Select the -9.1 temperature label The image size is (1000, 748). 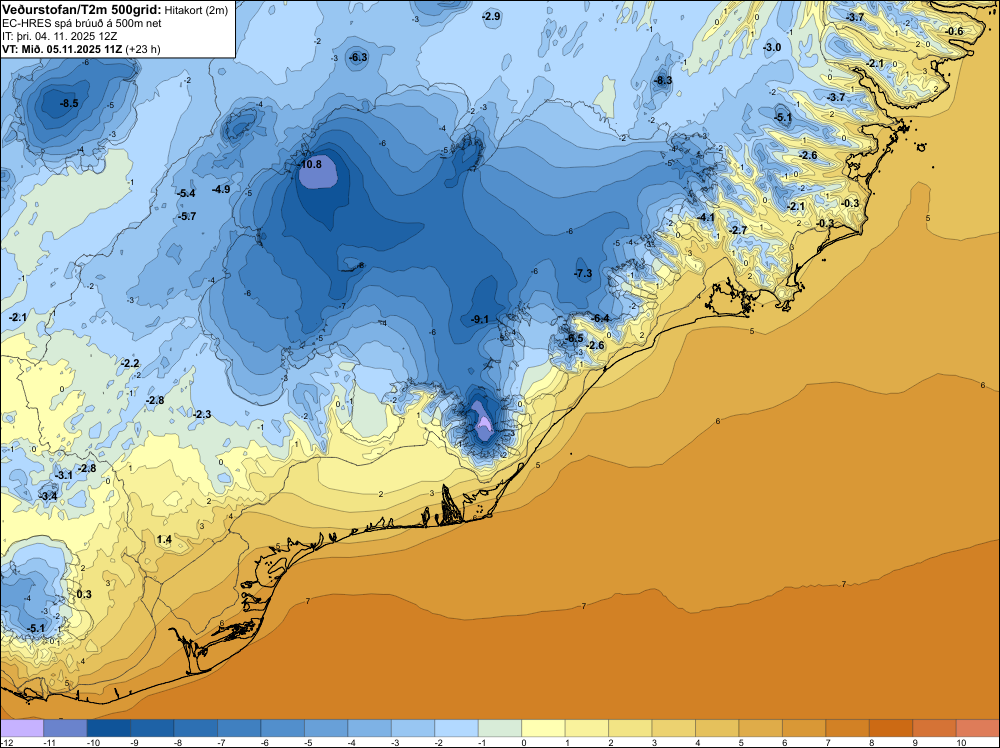[x=480, y=319]
